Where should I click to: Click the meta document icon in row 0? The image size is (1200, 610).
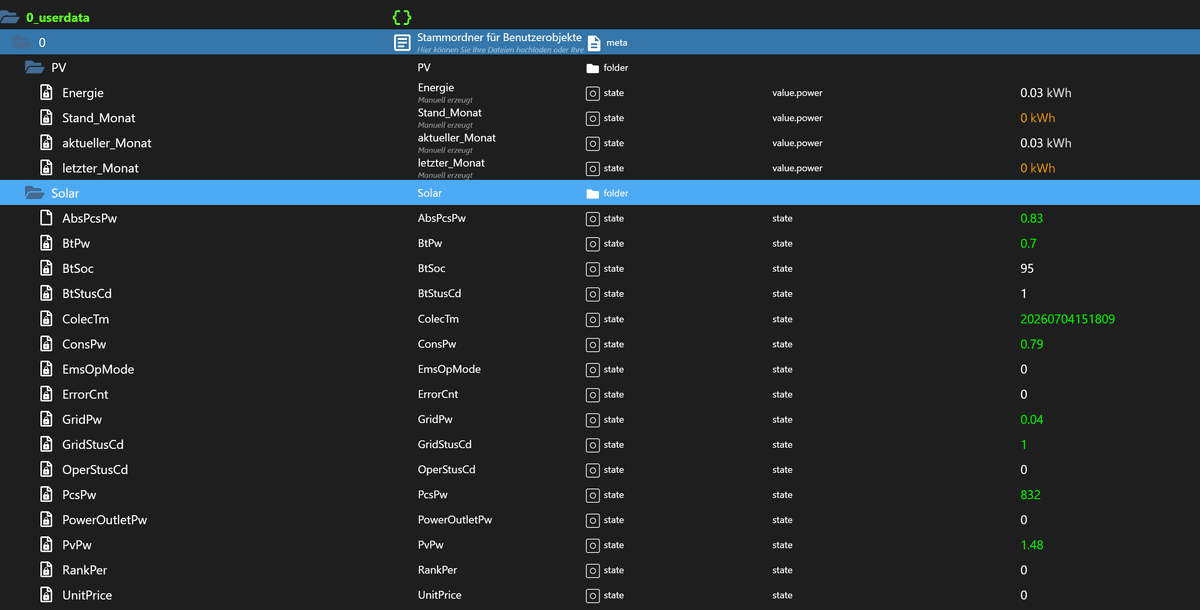click(594, 43)
